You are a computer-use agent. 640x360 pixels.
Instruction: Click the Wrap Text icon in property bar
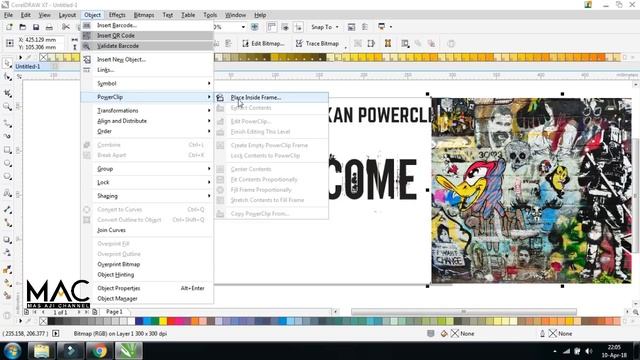pyautogui.click(x=404, y=43)
